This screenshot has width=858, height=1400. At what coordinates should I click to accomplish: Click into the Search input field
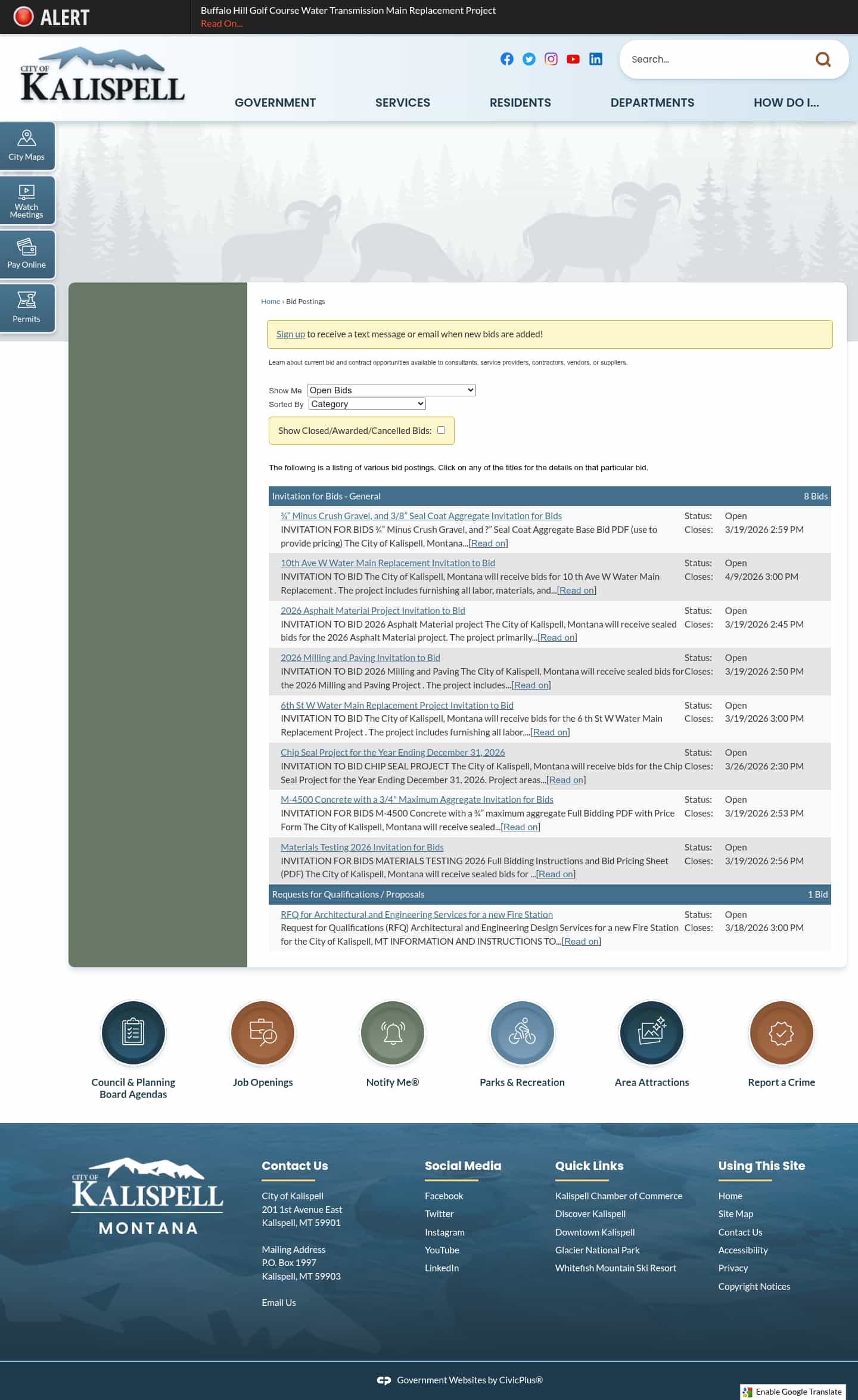(715, 59)
